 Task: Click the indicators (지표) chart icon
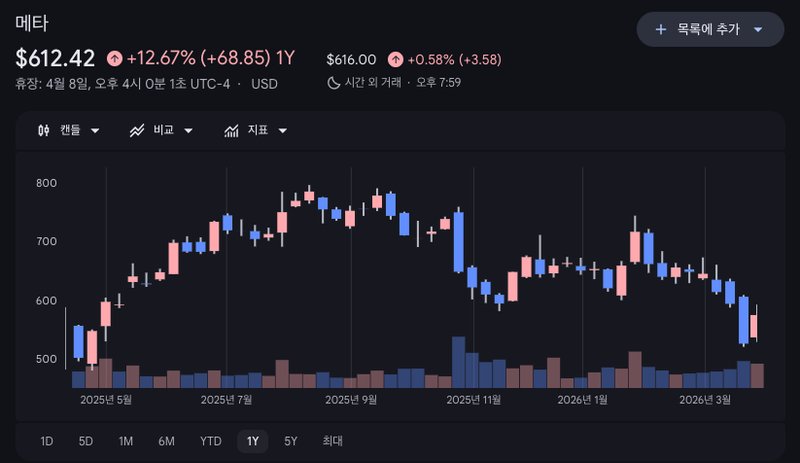[231, 131]
